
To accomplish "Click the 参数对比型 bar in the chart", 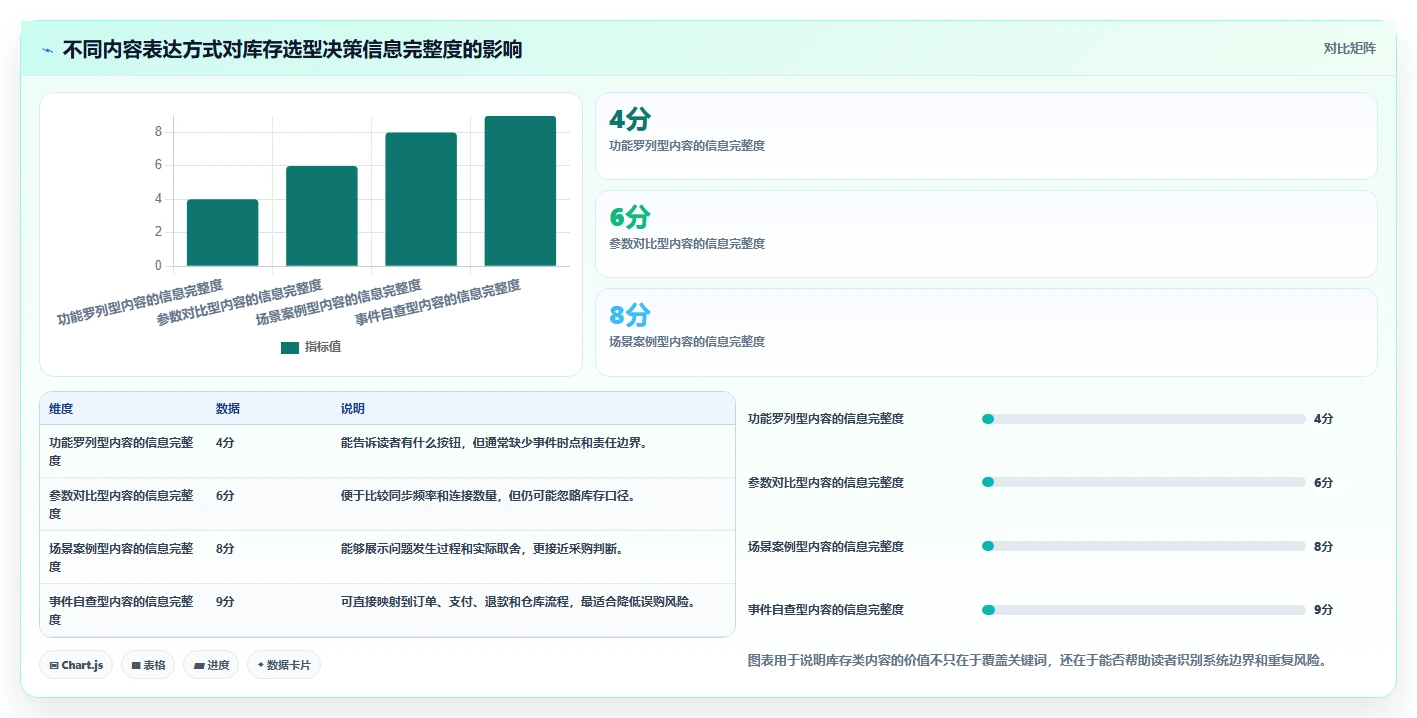I will [321, 216].
